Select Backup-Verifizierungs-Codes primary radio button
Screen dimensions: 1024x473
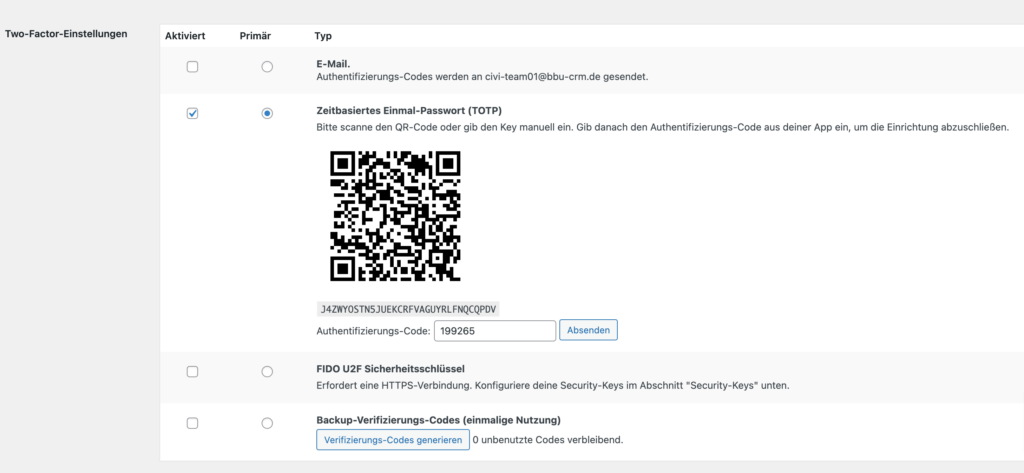[267, 423]
